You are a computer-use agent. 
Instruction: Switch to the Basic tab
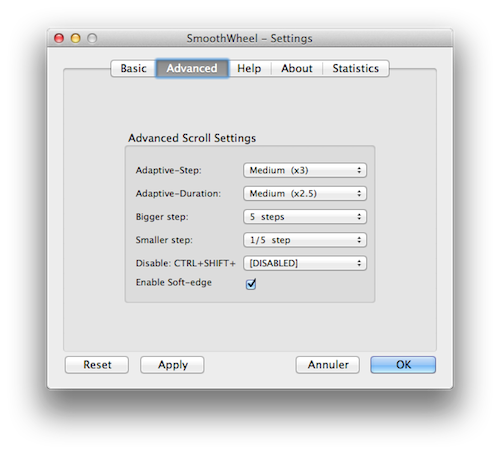(133, 68)
